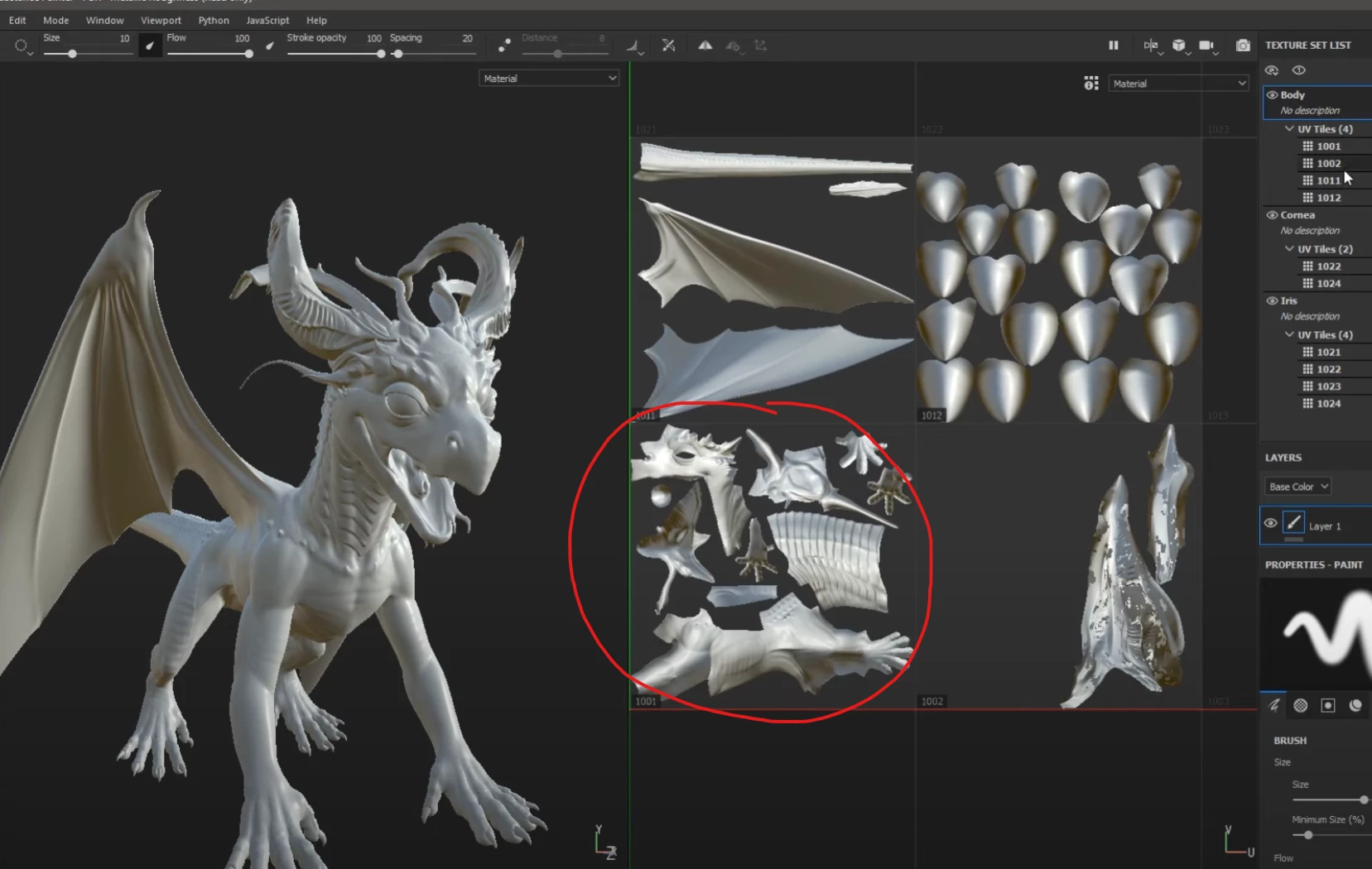Click the Body 1012 tile grid icon

[x=1308, y=198]
